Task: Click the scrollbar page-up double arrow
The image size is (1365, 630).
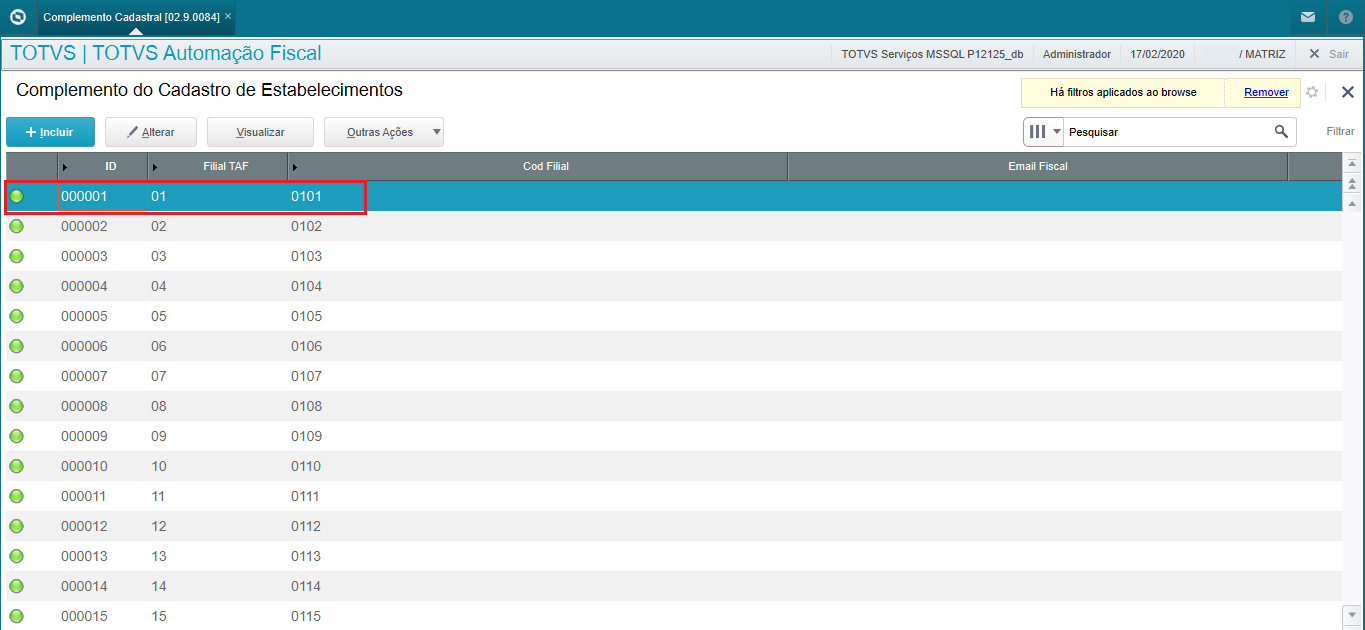Action: pos(1352,184)
